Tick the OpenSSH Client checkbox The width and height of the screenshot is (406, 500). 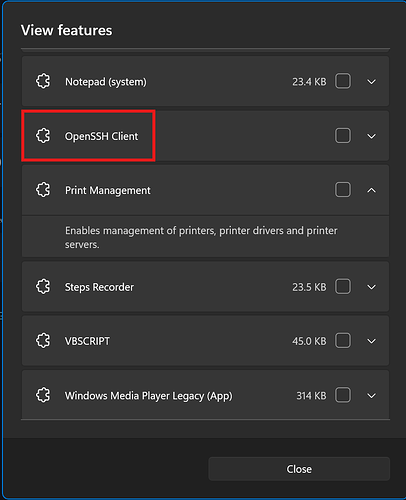pyautogui.click(x=343, y=136)
